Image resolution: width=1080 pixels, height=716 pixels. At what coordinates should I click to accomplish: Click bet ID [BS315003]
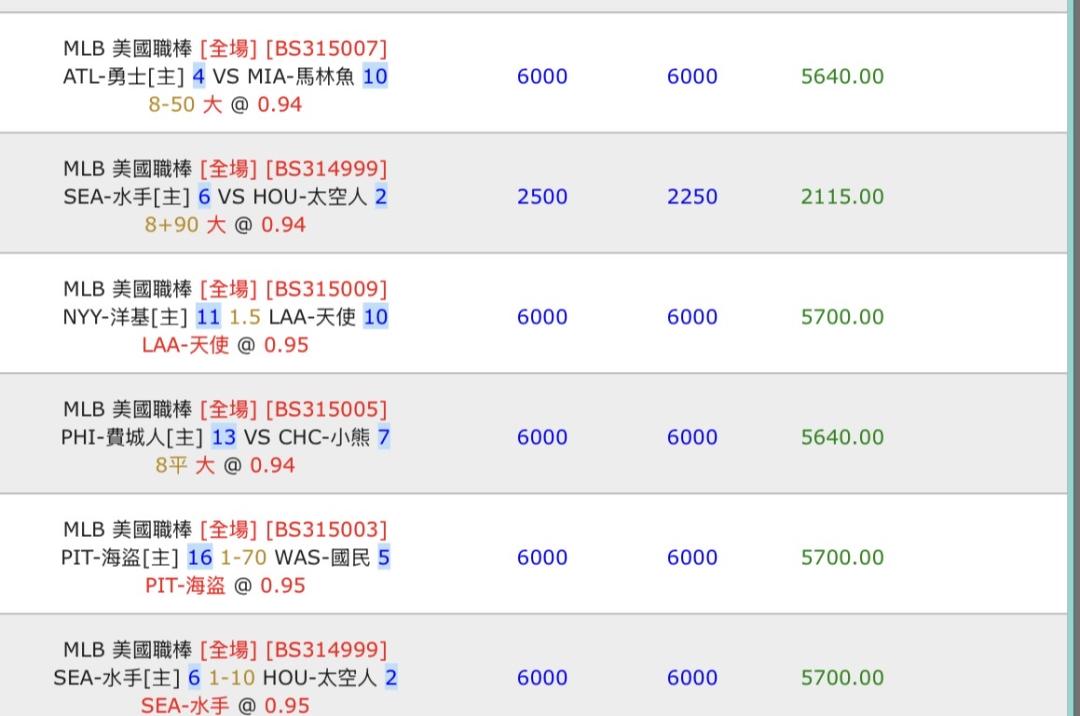coord(326,529)
